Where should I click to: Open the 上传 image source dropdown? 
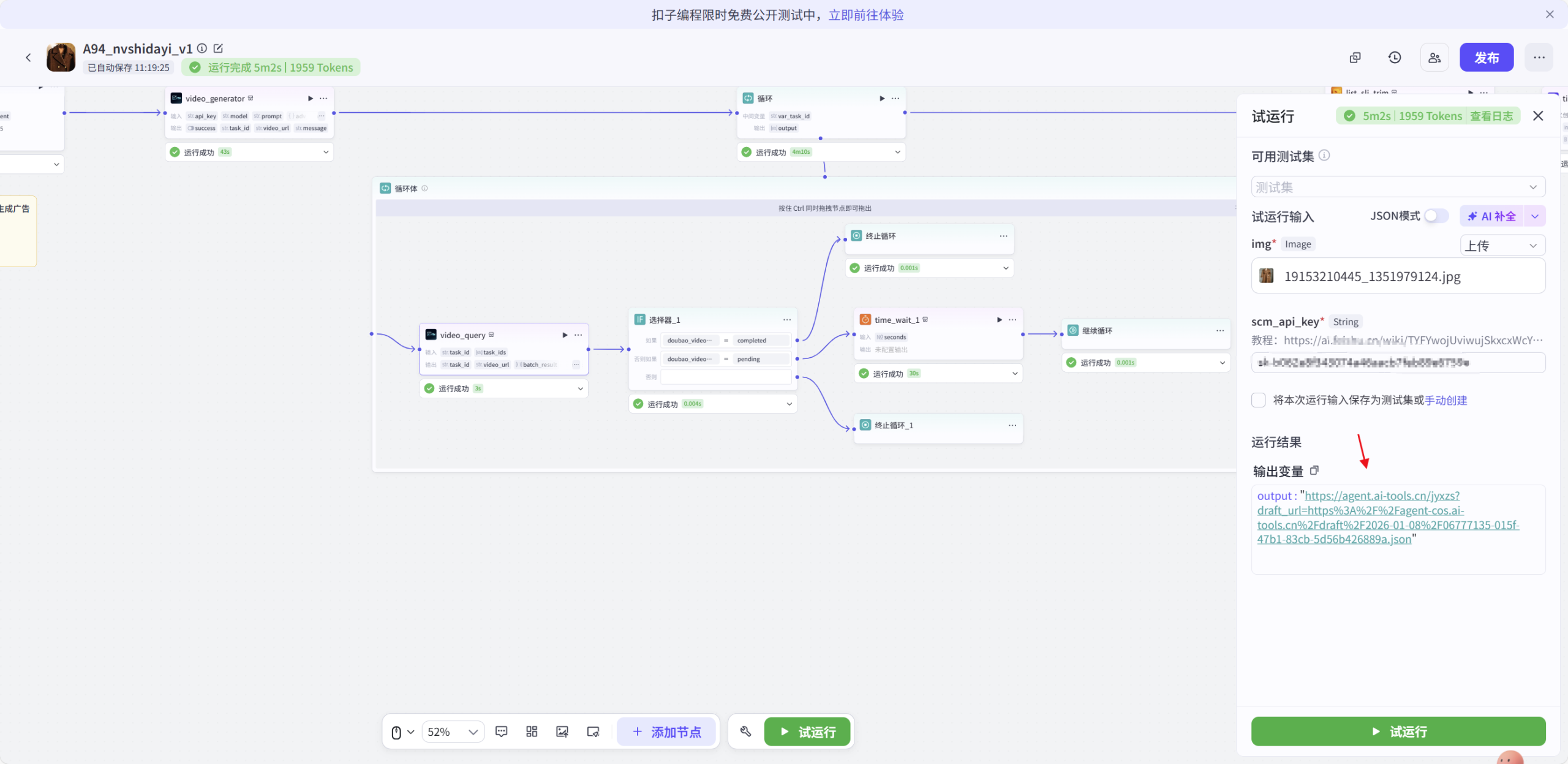point(1502,245)
